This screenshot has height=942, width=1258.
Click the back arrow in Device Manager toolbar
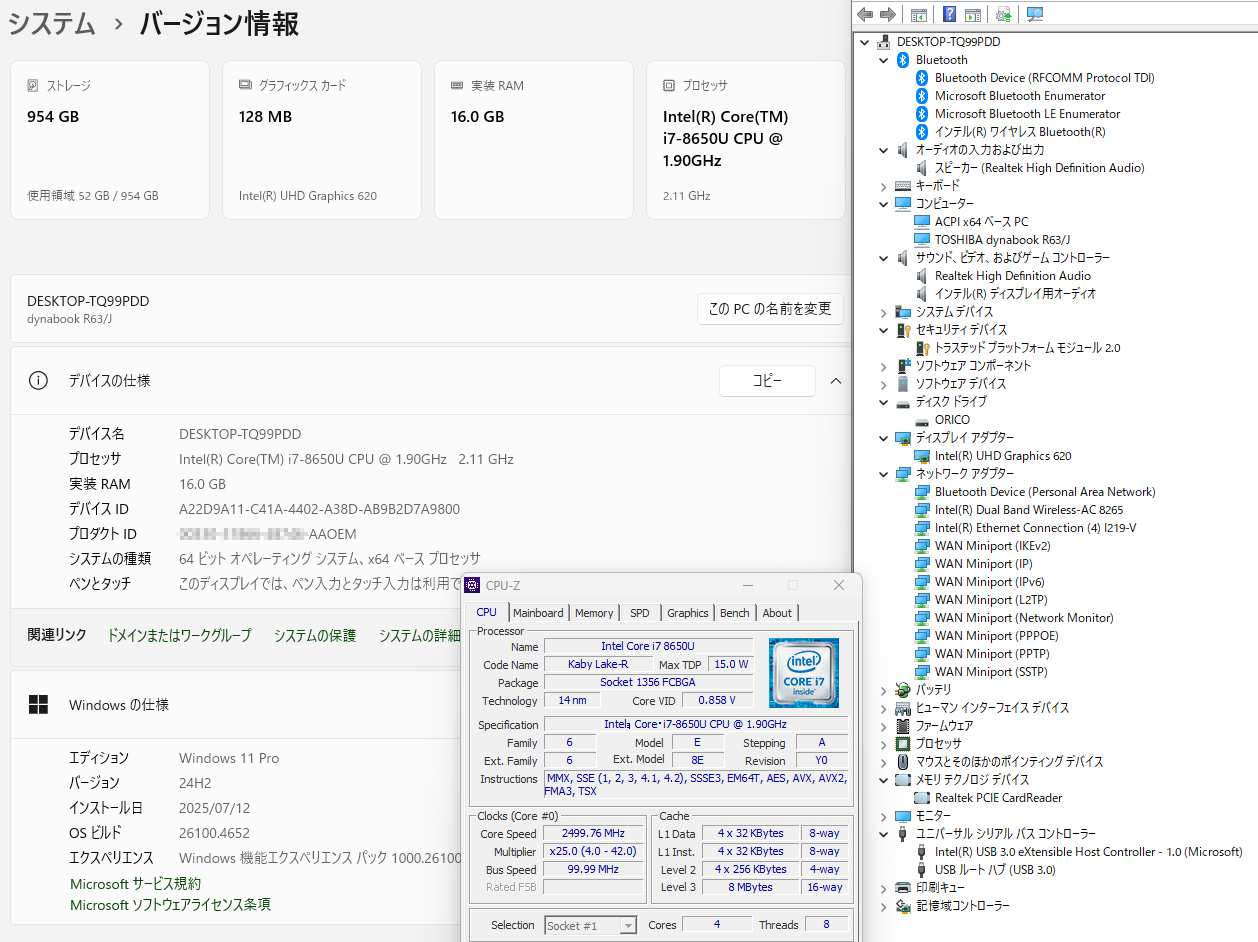(865, 14)
